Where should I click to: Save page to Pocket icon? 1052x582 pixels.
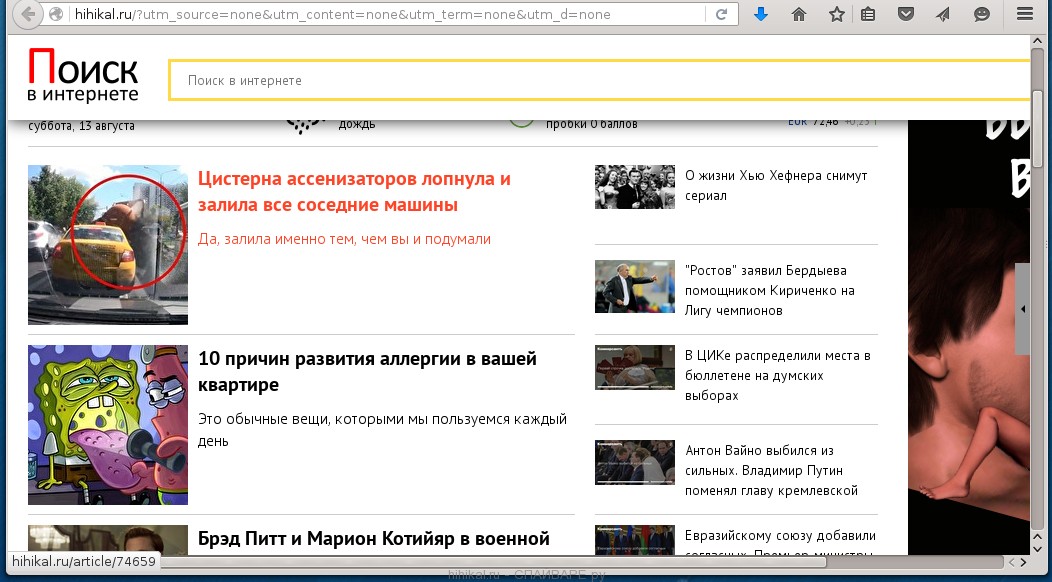pos(906,13)
